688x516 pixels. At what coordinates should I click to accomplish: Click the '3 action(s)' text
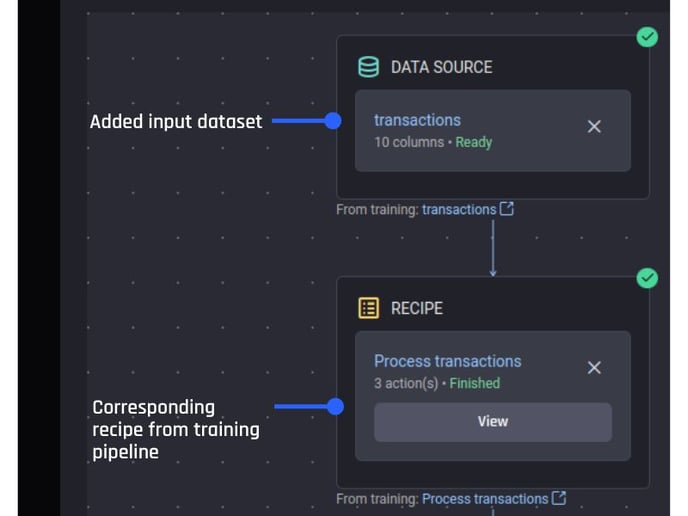(406, 383)
